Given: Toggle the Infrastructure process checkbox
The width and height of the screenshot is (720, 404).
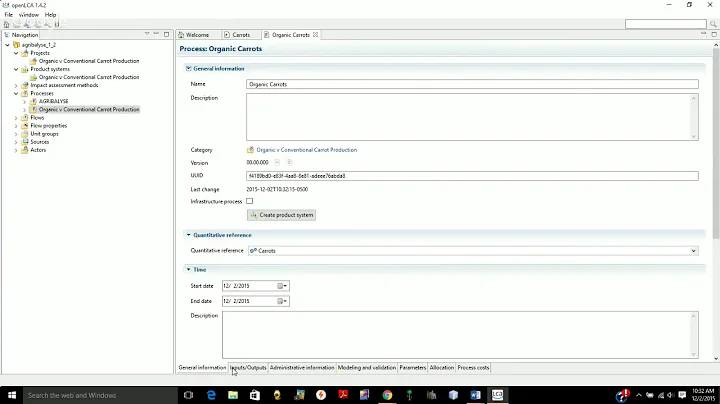Looking at the screenshot, I should coord(249,201).
